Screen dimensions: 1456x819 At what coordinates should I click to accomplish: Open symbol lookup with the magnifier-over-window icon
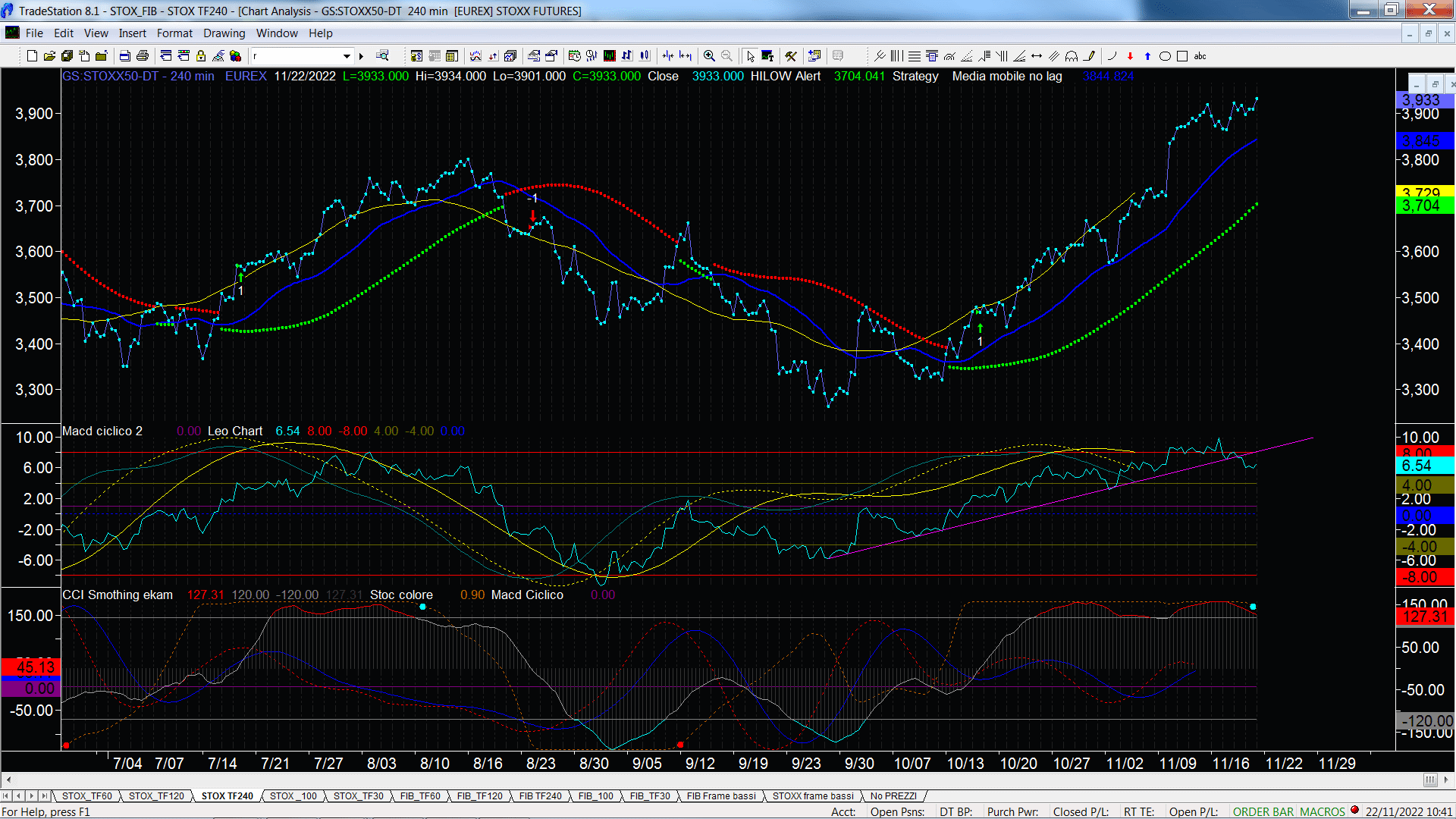click(x=382, y=56)
